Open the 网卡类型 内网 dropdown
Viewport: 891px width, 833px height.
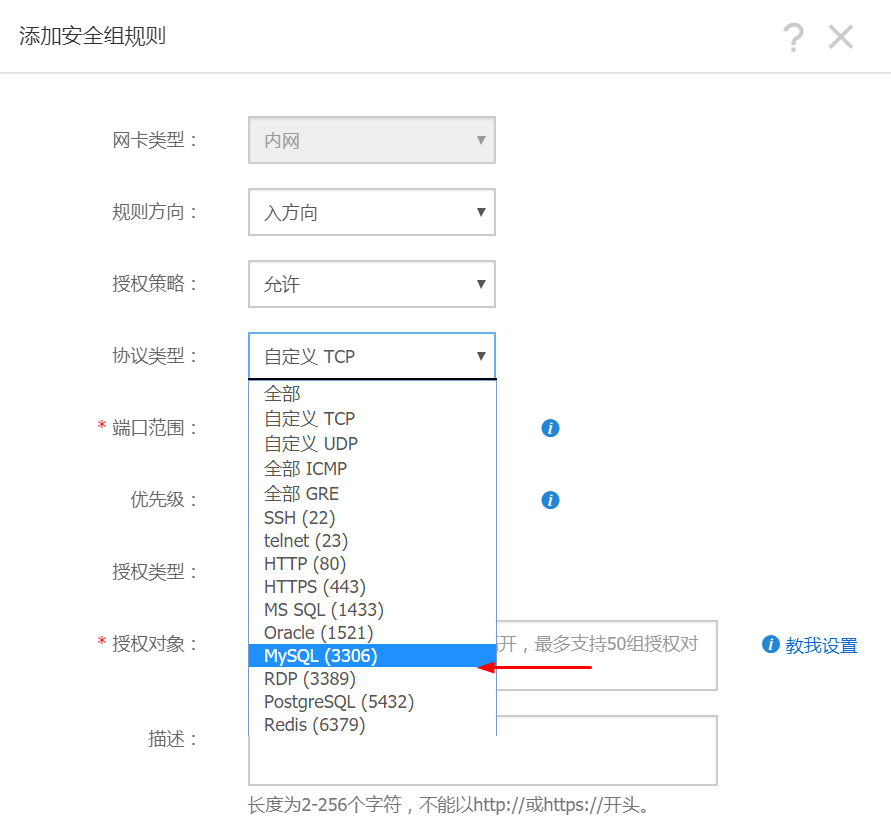click(372, 140)
